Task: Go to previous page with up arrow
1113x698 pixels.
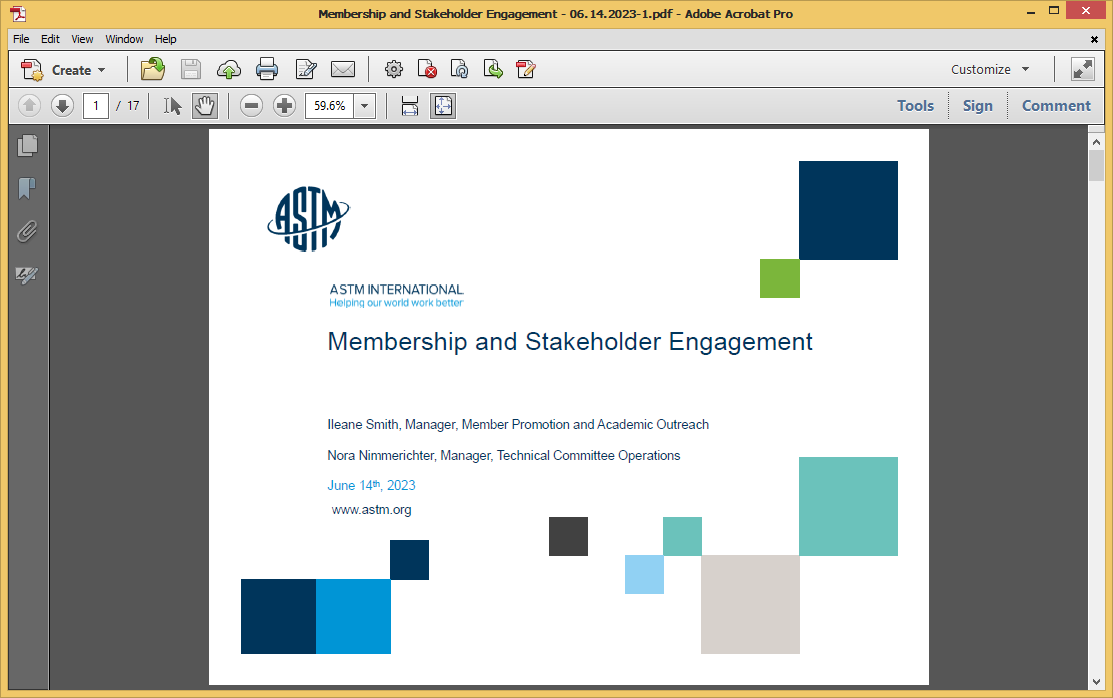Action: point(29,106)
